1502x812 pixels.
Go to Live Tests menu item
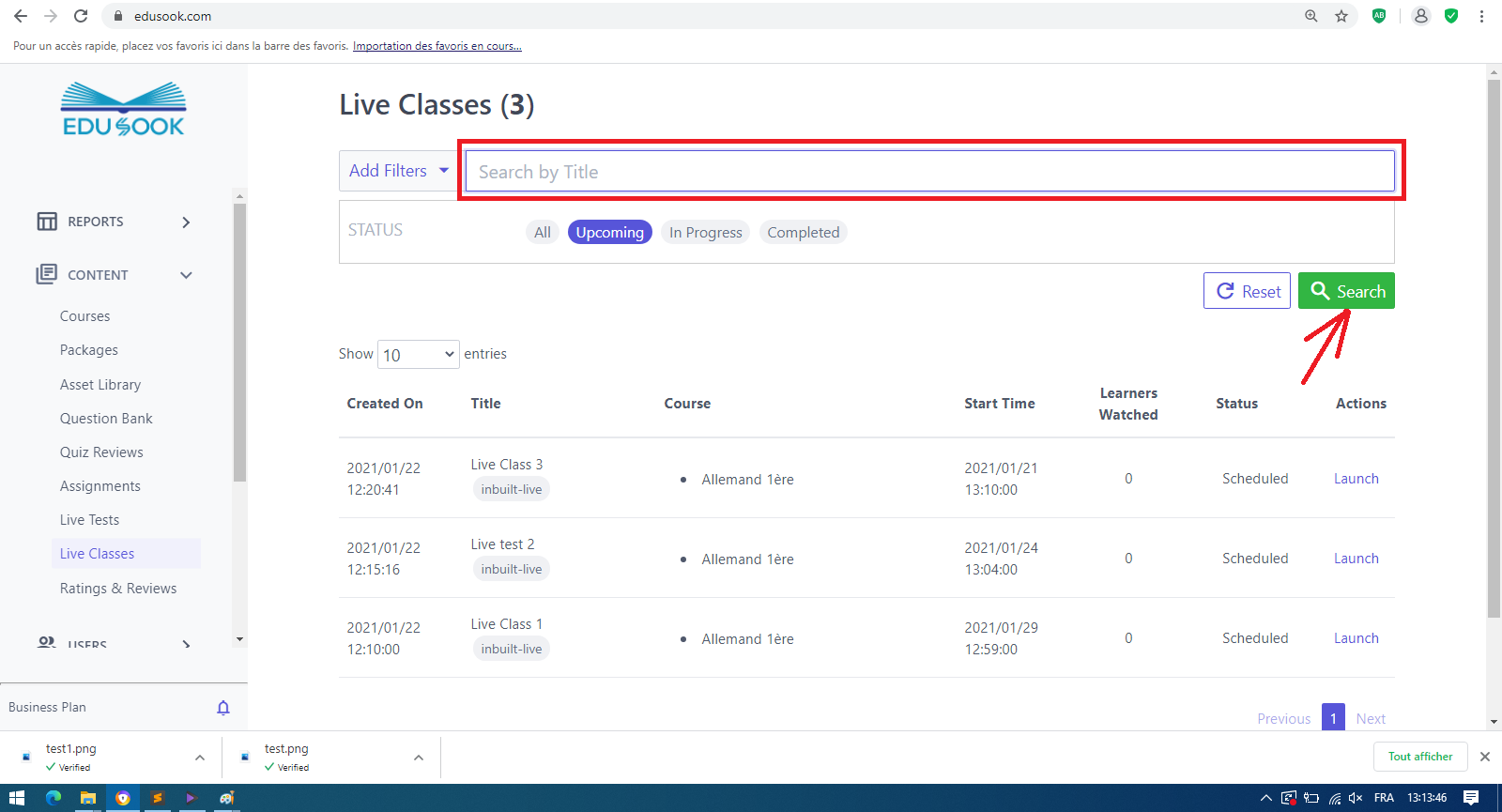89,520
